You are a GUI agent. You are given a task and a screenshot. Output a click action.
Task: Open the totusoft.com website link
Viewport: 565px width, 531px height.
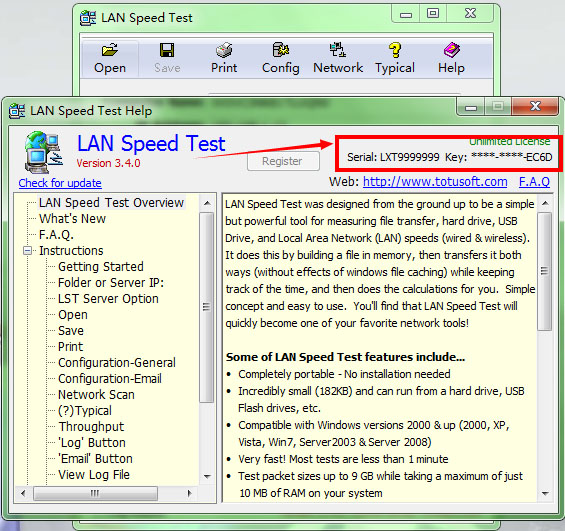tap(435, 182)
